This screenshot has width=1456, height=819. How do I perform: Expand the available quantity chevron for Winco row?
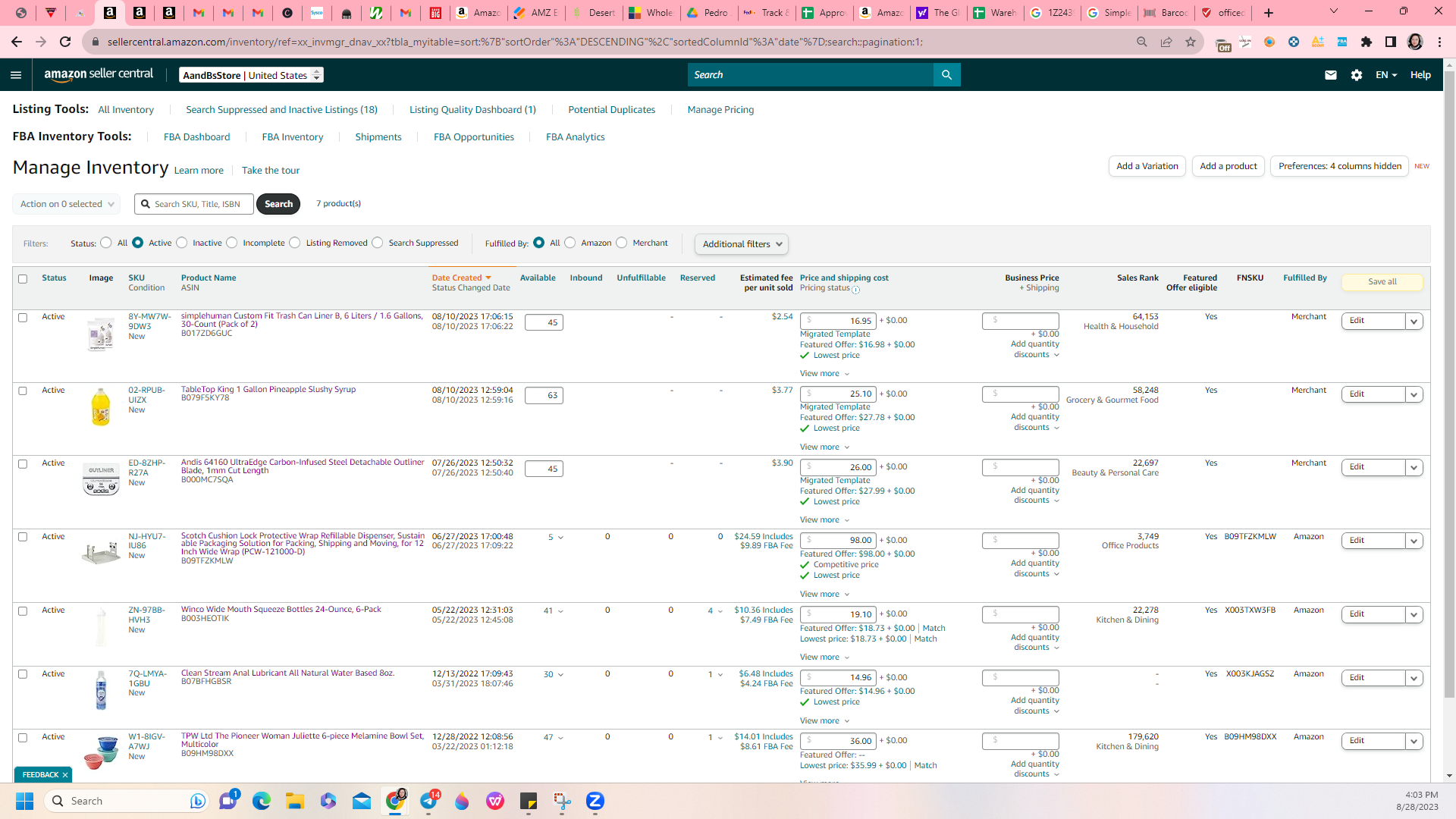[560, 611]
